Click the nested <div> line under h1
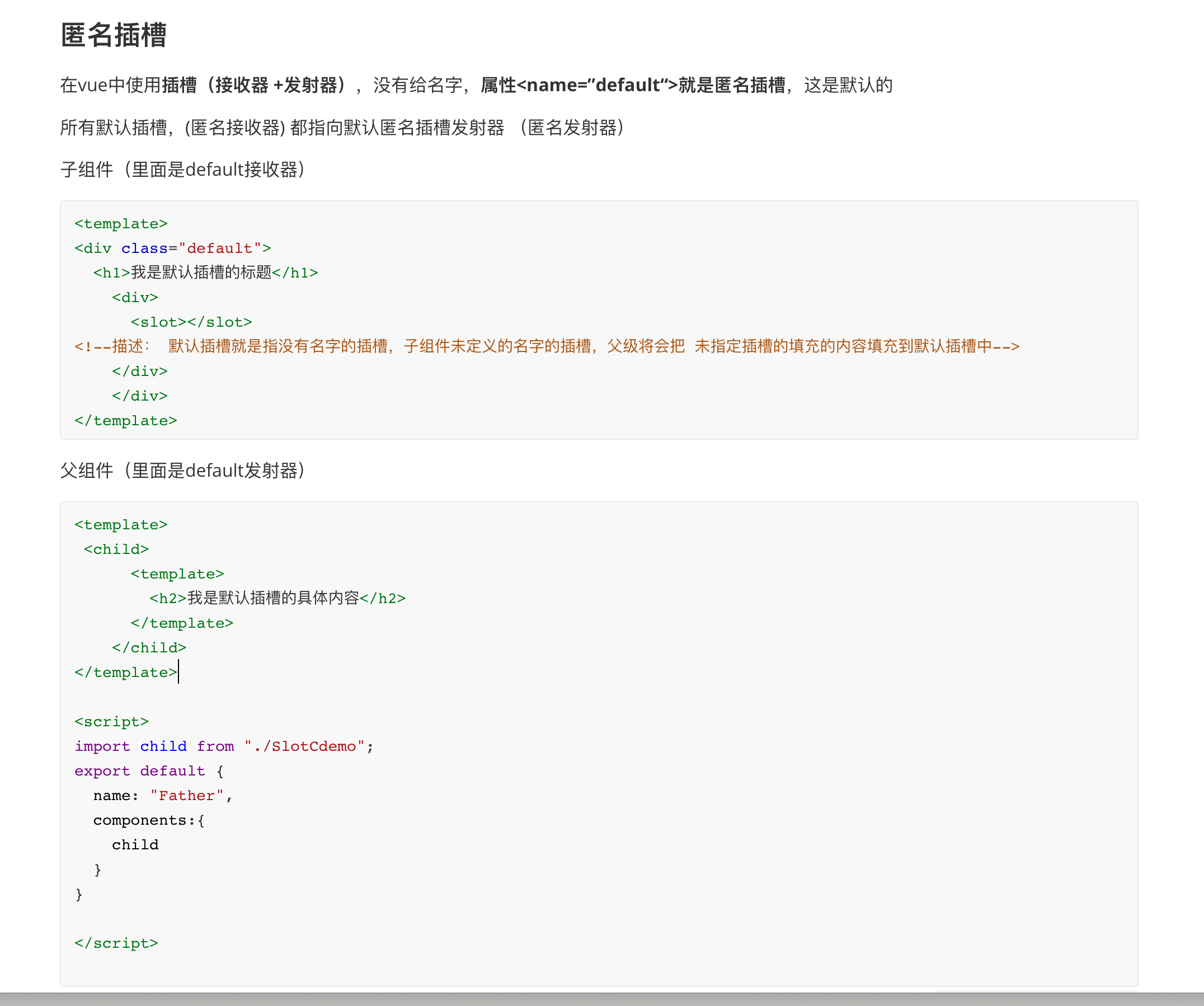Screen dimensions: 1204x1006 point(135,298)
